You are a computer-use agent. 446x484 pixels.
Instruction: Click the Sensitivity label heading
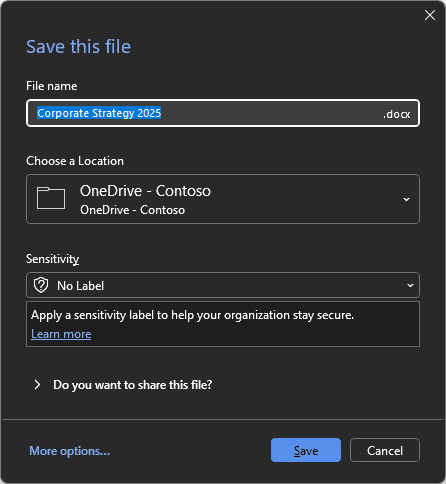tap(53, 259)
